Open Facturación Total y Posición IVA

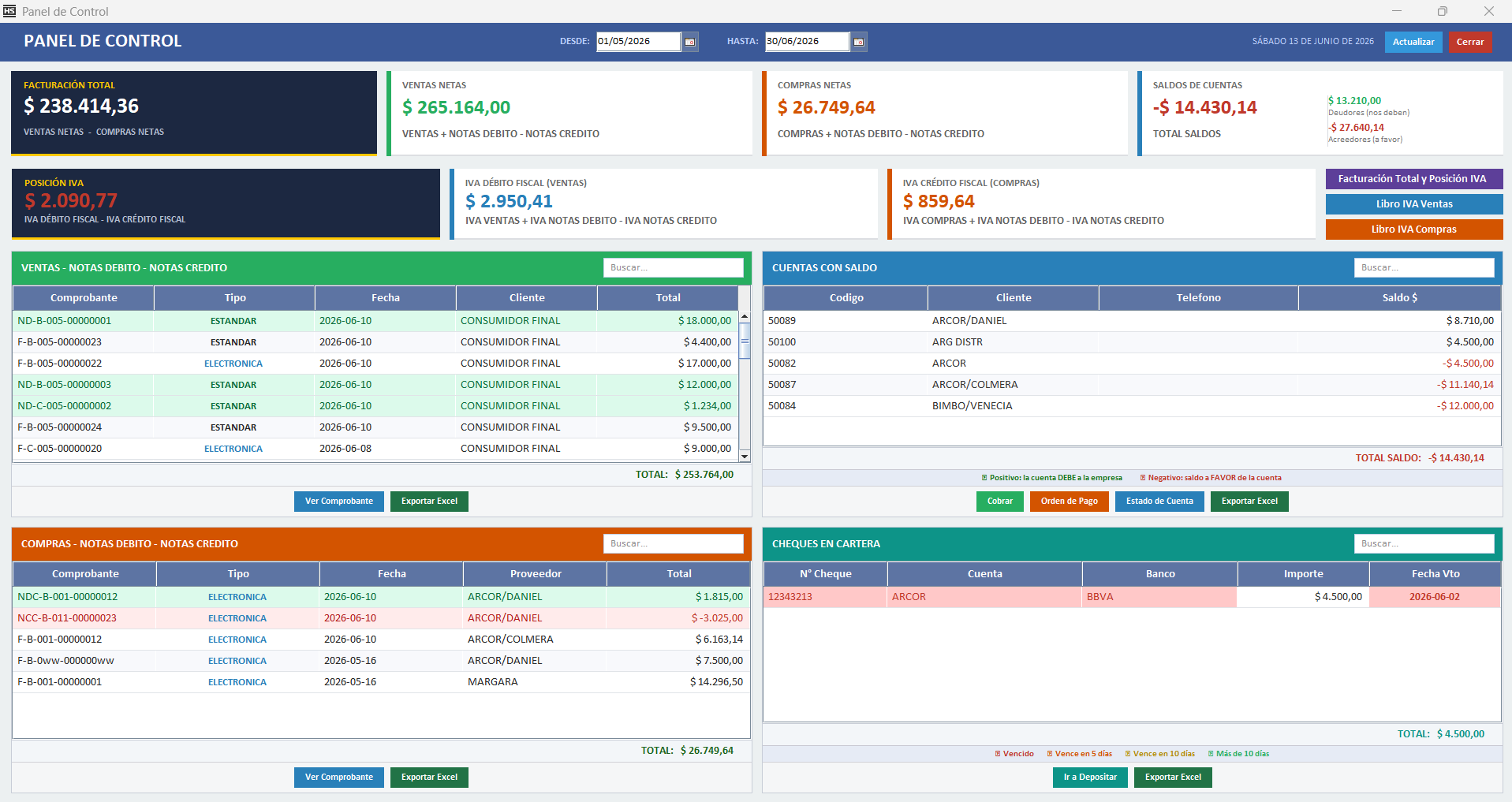[1414, 179]
